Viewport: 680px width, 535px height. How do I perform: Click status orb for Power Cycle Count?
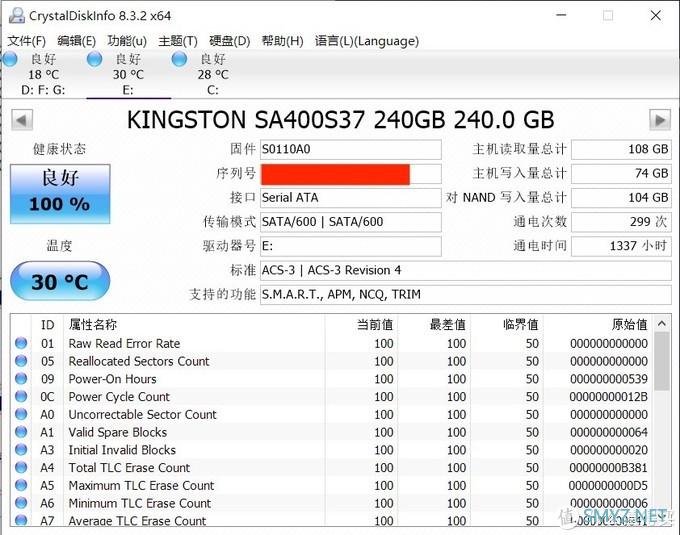tap(21, 397)
